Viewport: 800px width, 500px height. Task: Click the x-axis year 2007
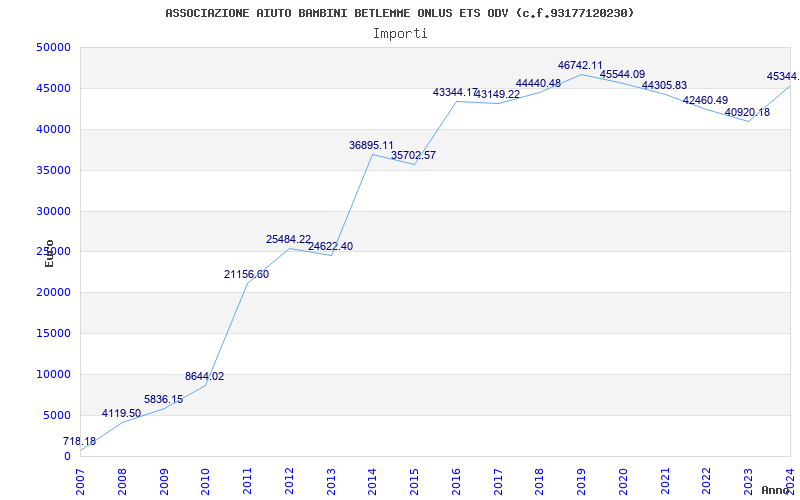click(x=81, y=482)
